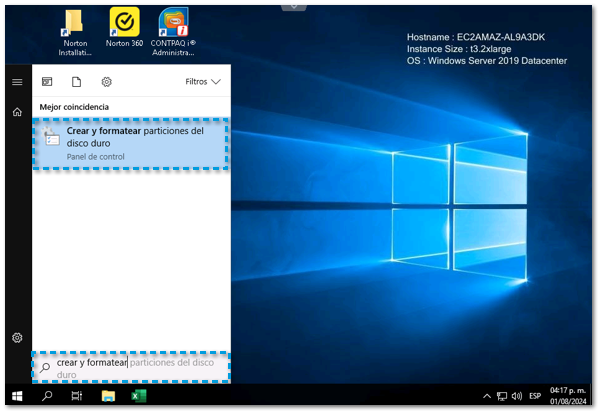Image resolution: width=601 pixels, height=414 pixels.
Task: Open search settings gear in left sidebar
Action: click(17, 338)
